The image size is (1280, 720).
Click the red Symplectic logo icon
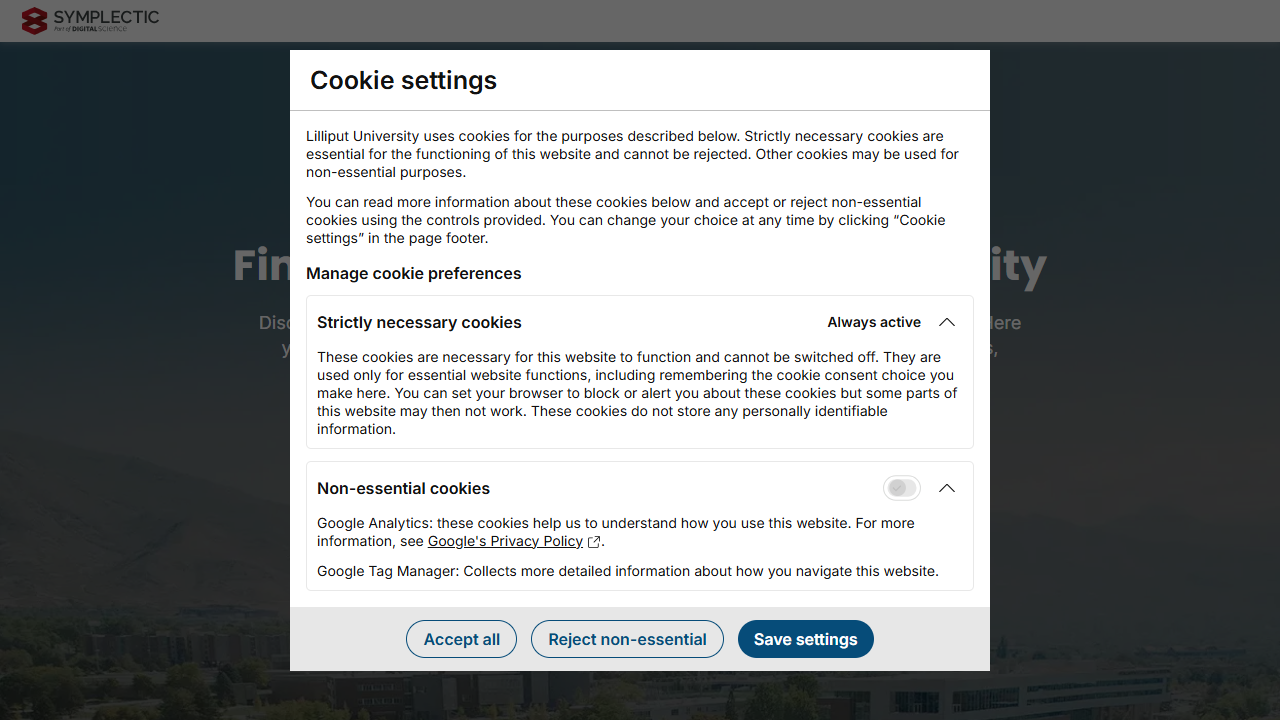click(34, 20)
